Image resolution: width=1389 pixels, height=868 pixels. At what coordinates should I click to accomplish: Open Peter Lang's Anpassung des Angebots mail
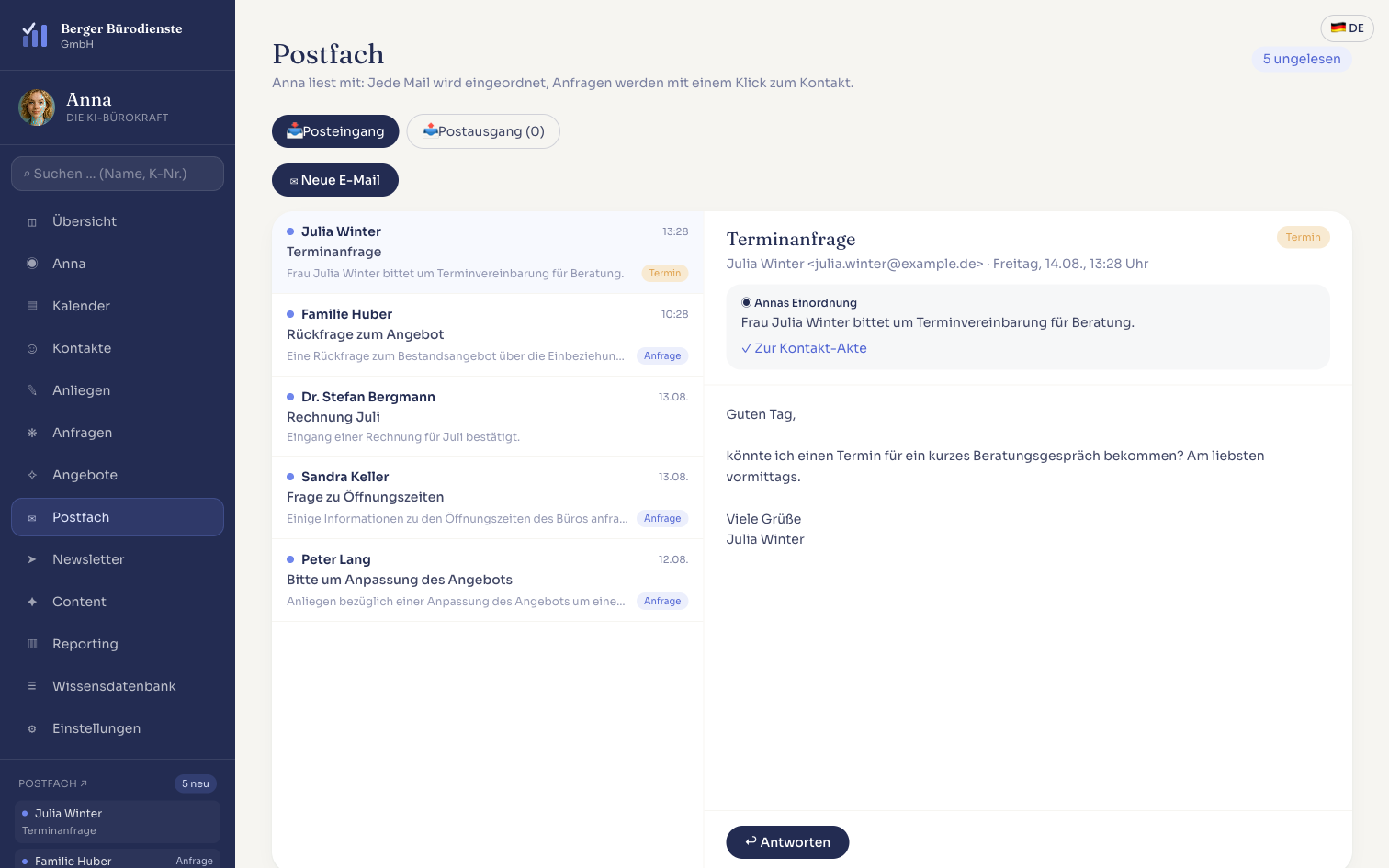click(x=488, y=581)
